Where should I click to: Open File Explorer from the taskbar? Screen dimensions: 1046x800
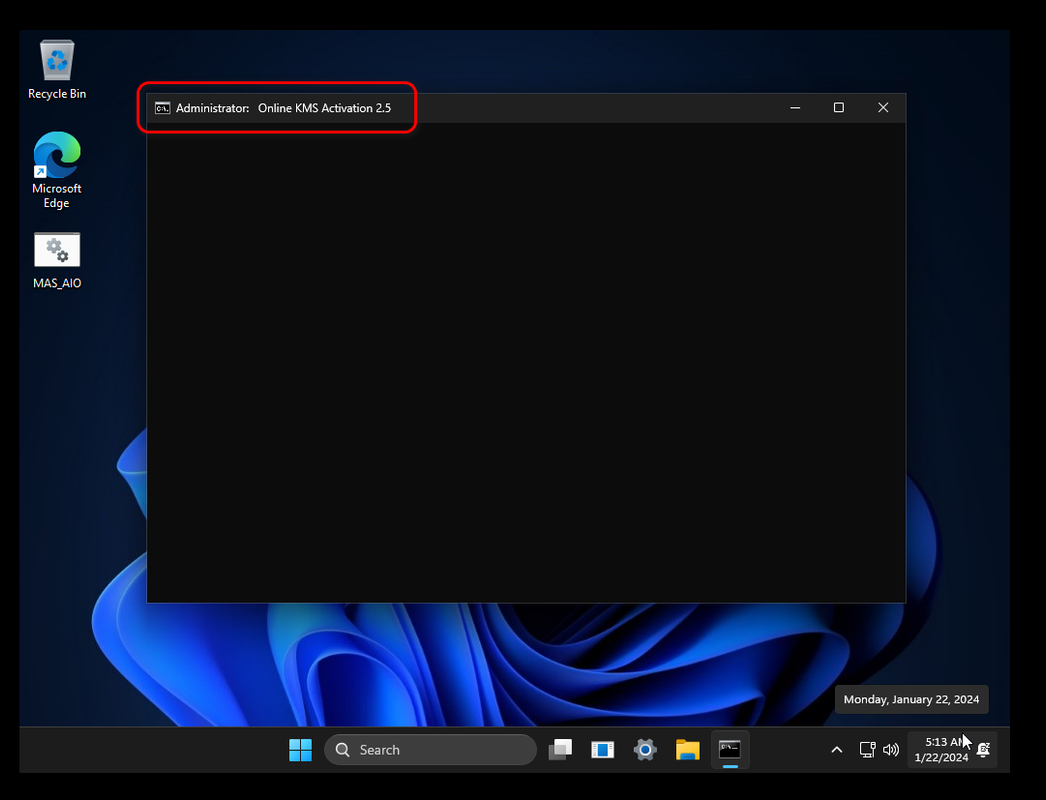click(x=688, y=749)
